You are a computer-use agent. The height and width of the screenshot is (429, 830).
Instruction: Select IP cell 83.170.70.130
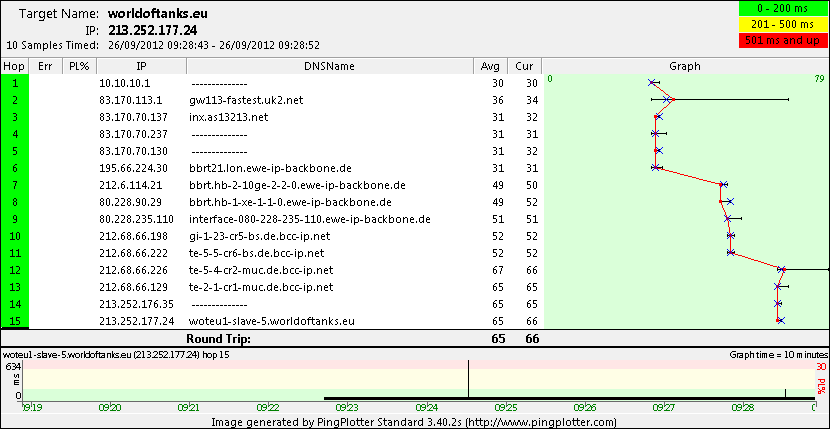click(133, 151)
